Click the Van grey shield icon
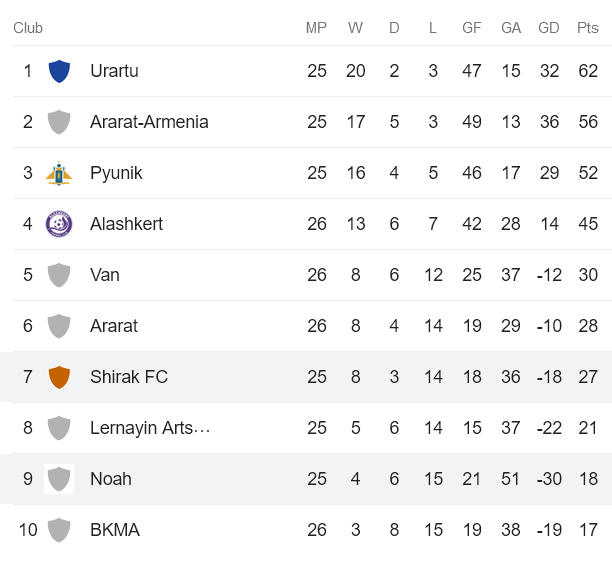 tap(59, 275)
